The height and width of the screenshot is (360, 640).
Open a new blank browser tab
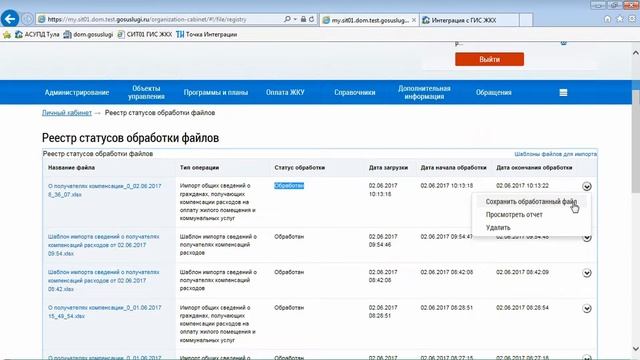[x=526, y=20]
